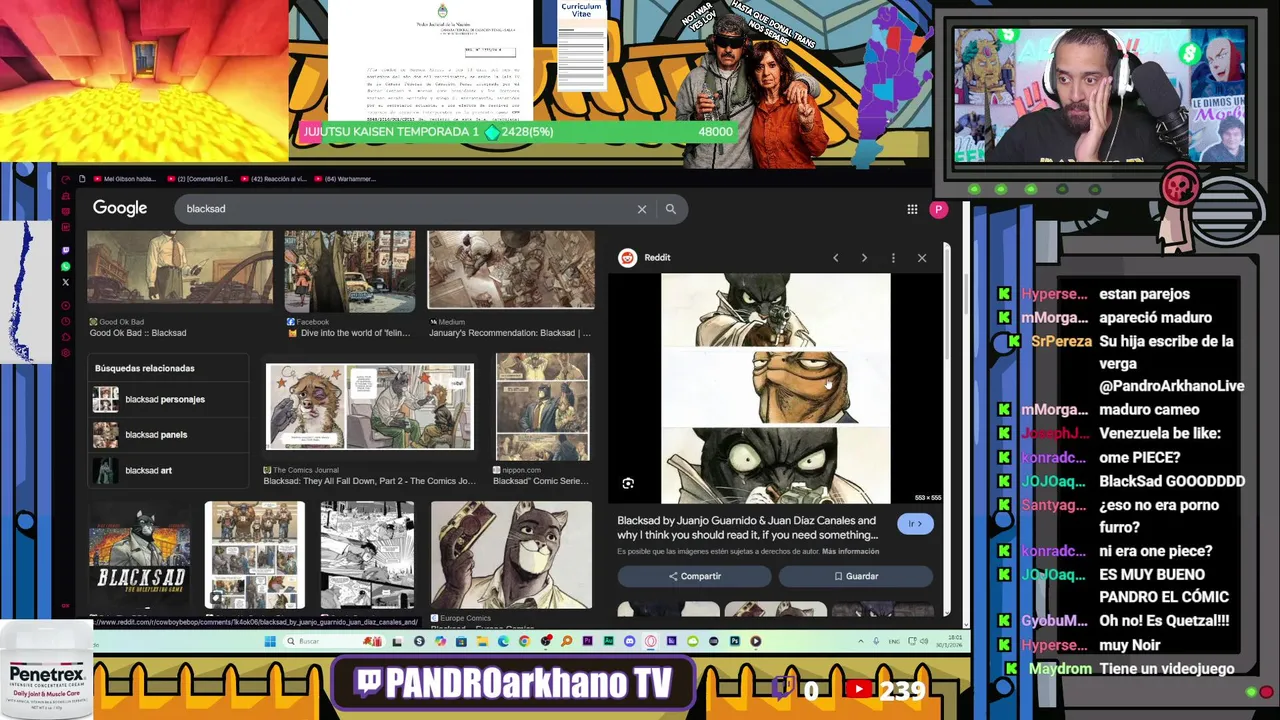The width and height of the screenshot is (1280, 720).
Task: Open WhatsApp from the browser sidebar
Action: click(x=66, y=267)
